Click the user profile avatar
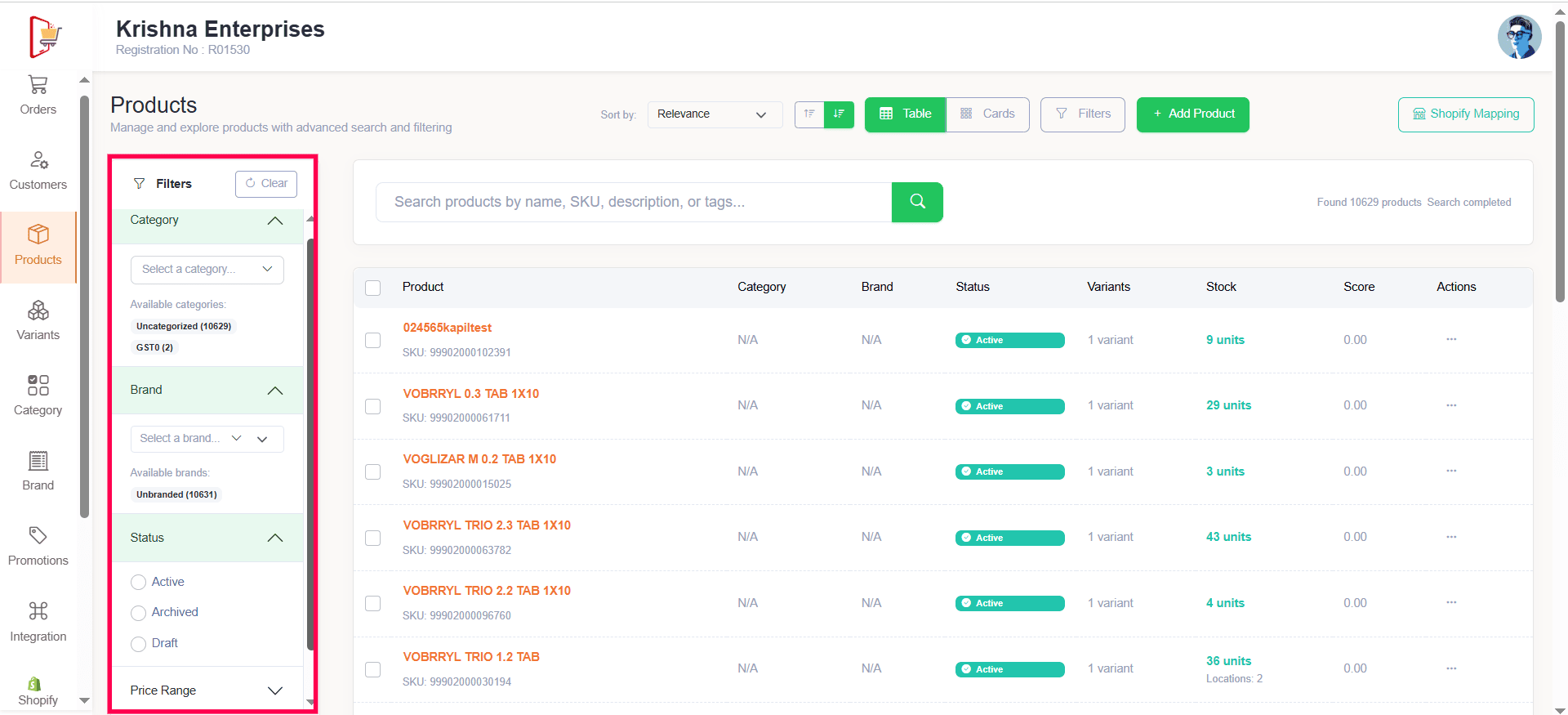1568x715 pixels. click(x=1518, y=37)
